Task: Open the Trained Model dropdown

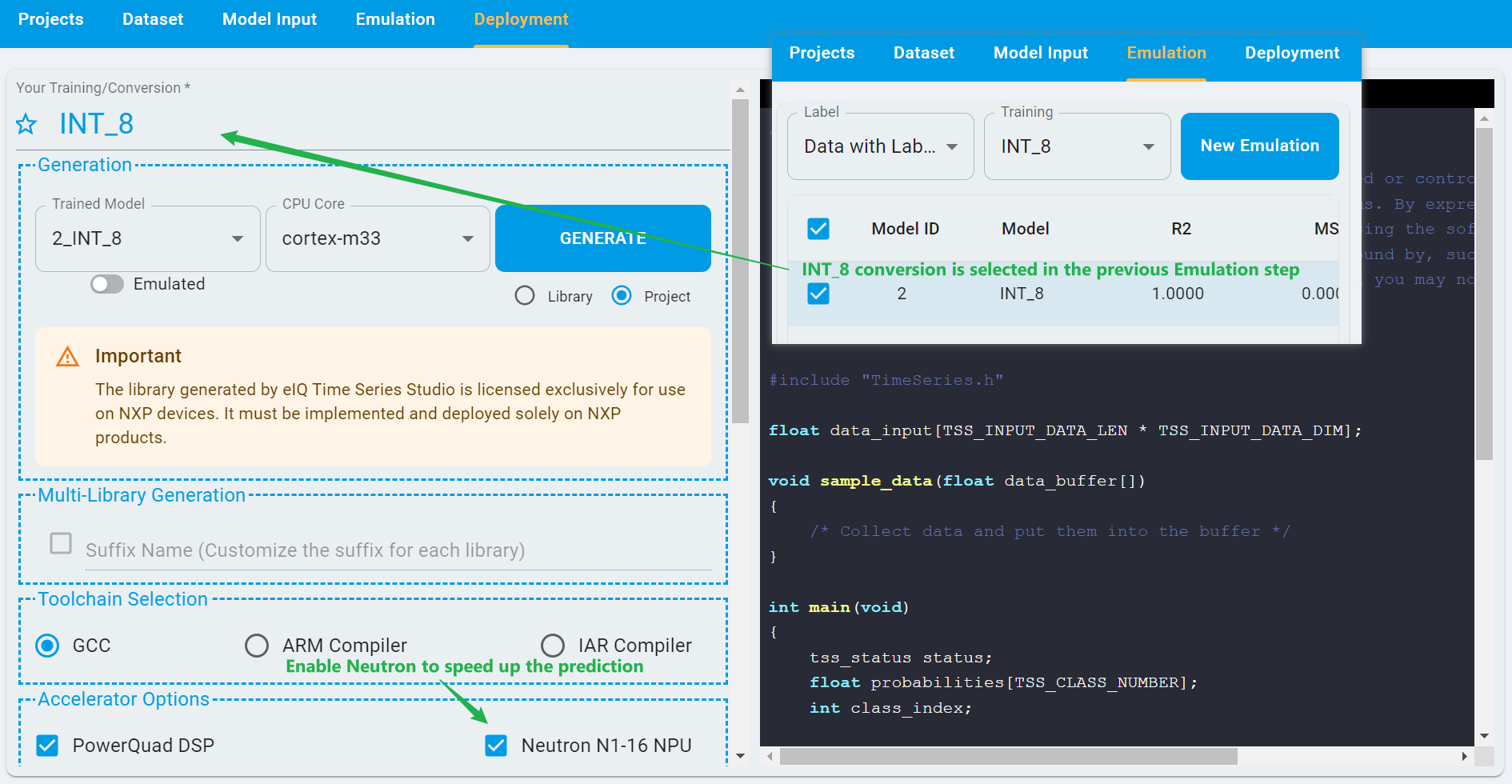Action: click(148, 238)
